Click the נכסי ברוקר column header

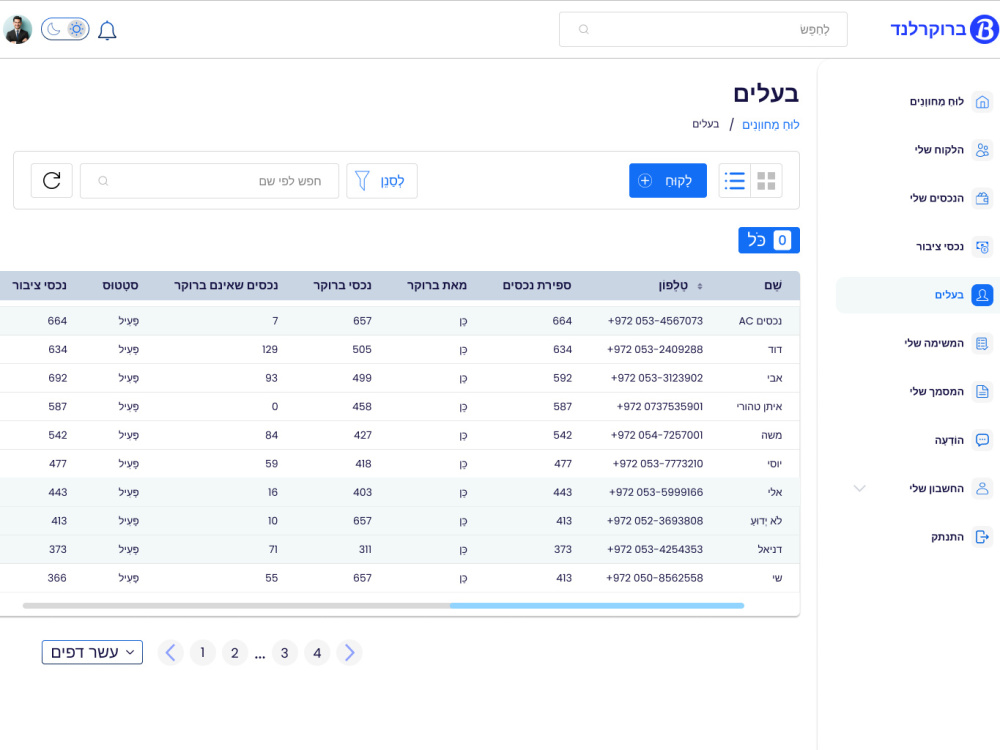(342, 285)
